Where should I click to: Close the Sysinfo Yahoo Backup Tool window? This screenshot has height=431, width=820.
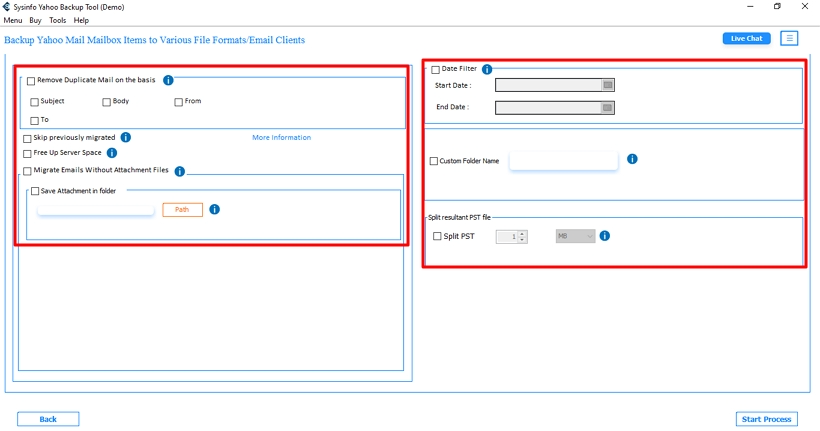805,7
